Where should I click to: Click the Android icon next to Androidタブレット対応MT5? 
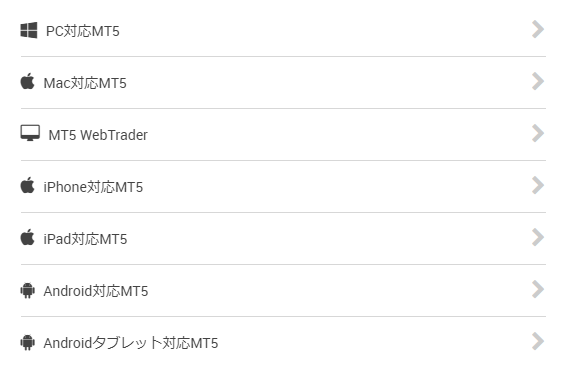(x=28, y=342)
